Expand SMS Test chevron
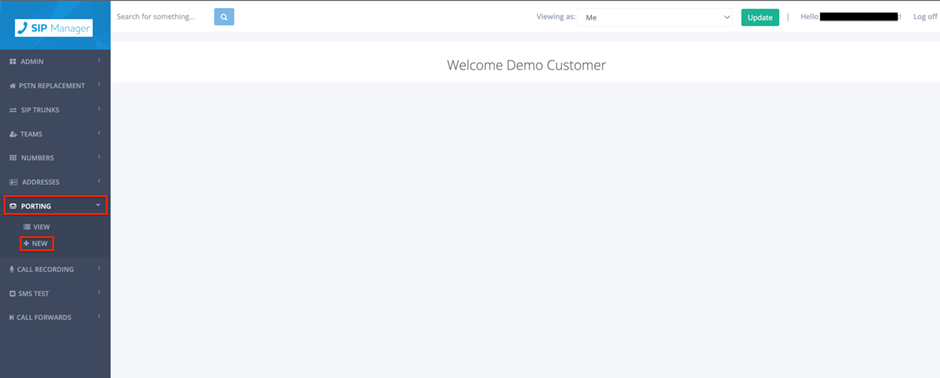This screenshot has width=940, height=378. [x=99, y=292]
